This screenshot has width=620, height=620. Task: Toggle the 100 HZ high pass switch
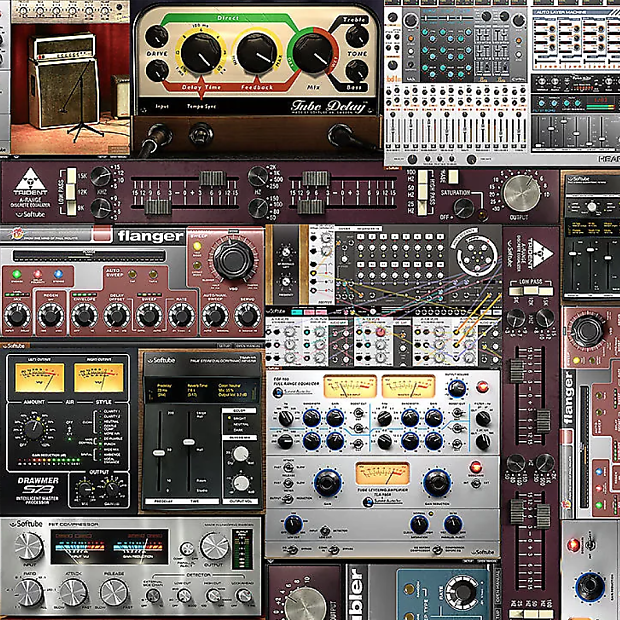(422, 176)
